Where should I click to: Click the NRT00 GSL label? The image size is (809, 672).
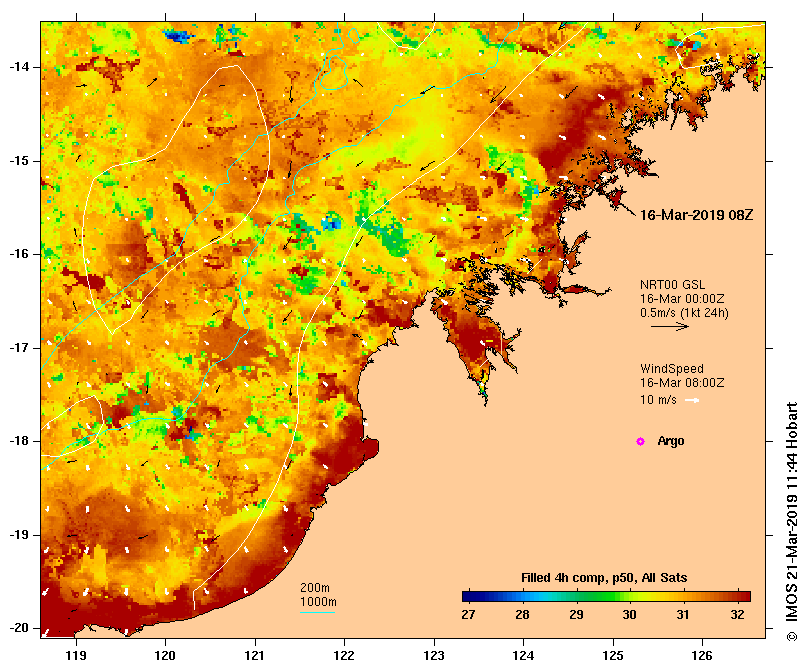pyautogui.click(x=672, y=285)
